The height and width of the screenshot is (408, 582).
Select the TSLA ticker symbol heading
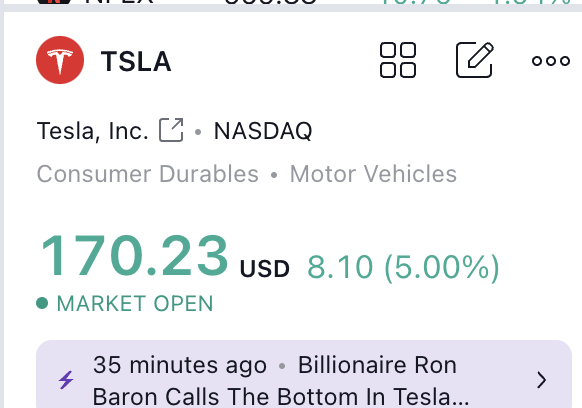(x=136, y=61)
